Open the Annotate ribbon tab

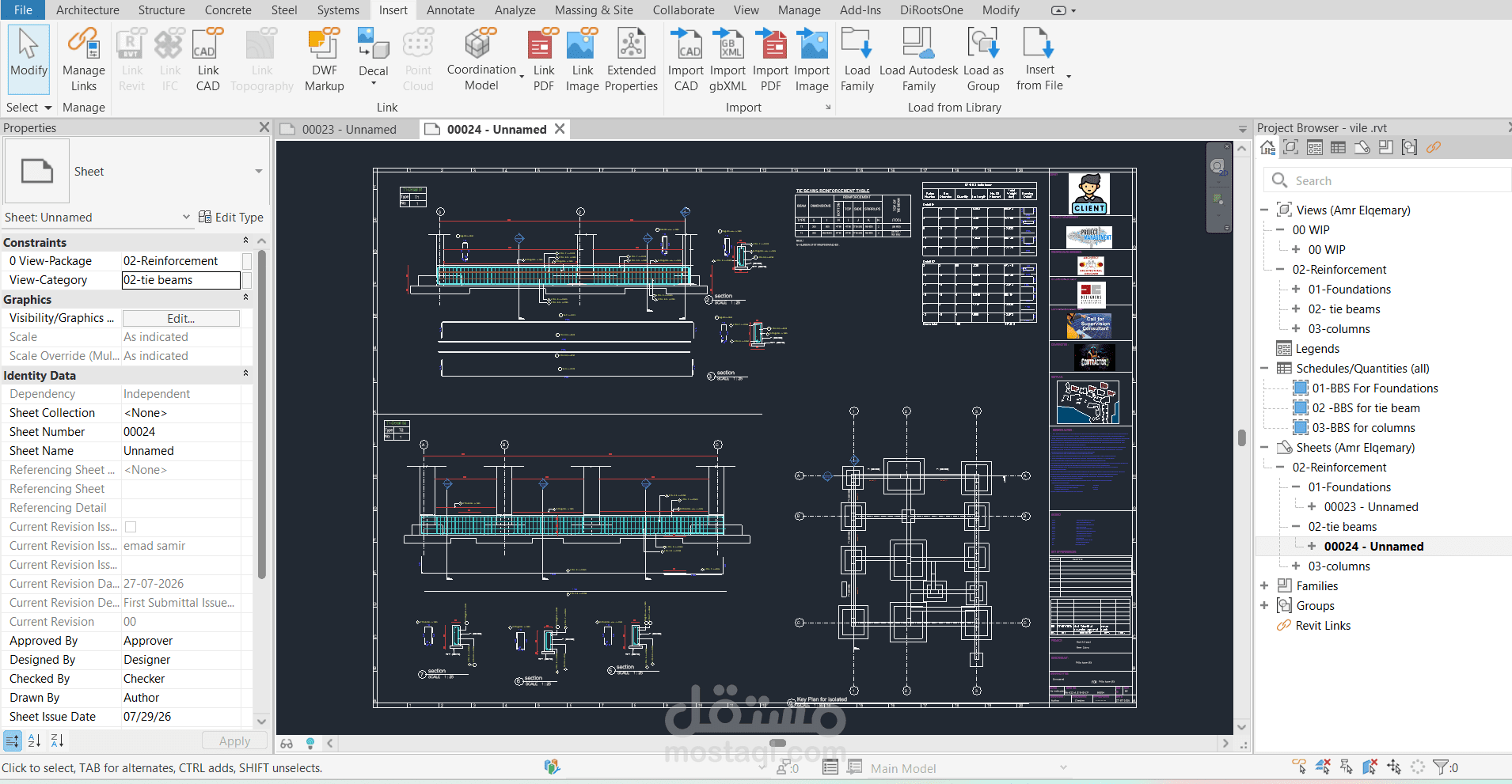[x=450, y=10]
